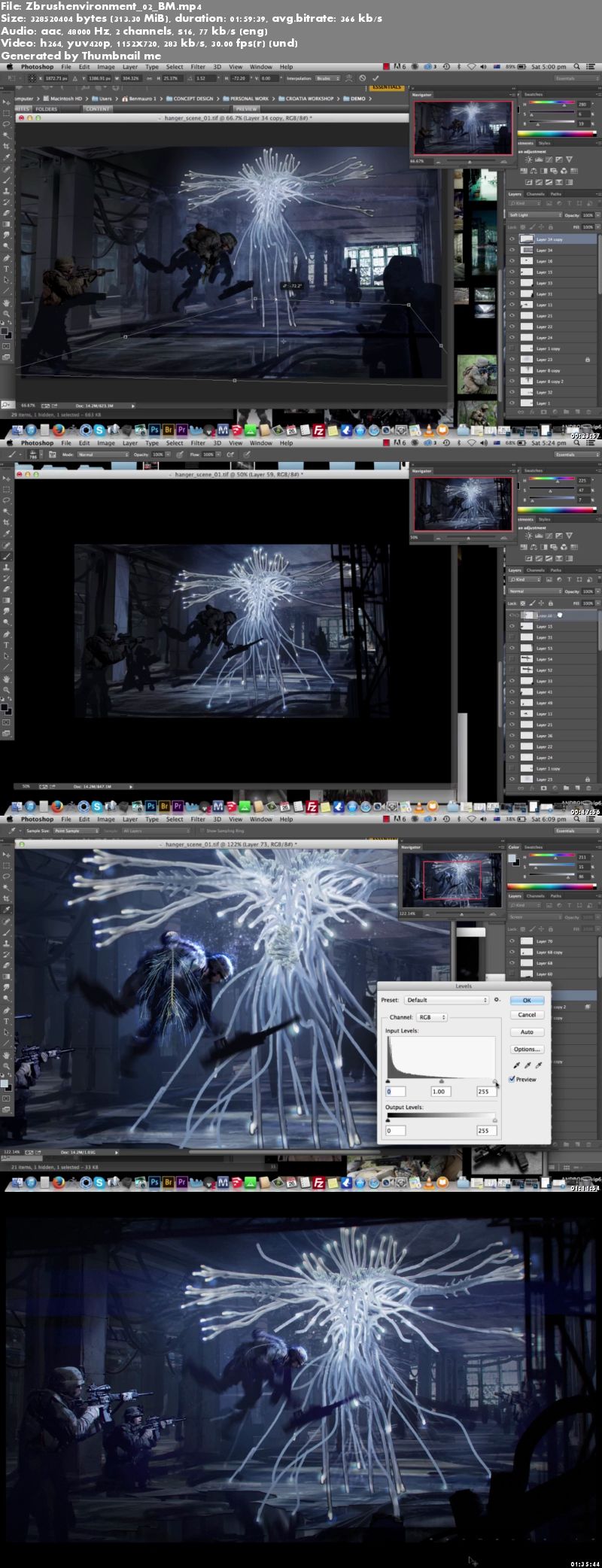The height and width of the screenshot is (1568, 602).
Task: Select the Hand tool in the 5:24 pm frame
Action: point(7,679)
